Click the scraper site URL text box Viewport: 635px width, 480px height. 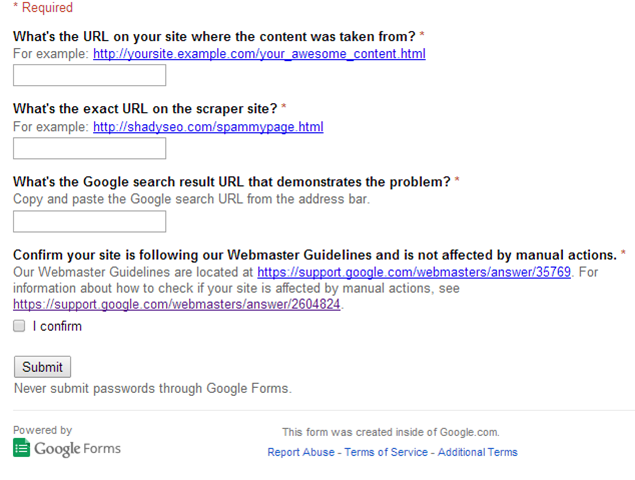point(89,148)
